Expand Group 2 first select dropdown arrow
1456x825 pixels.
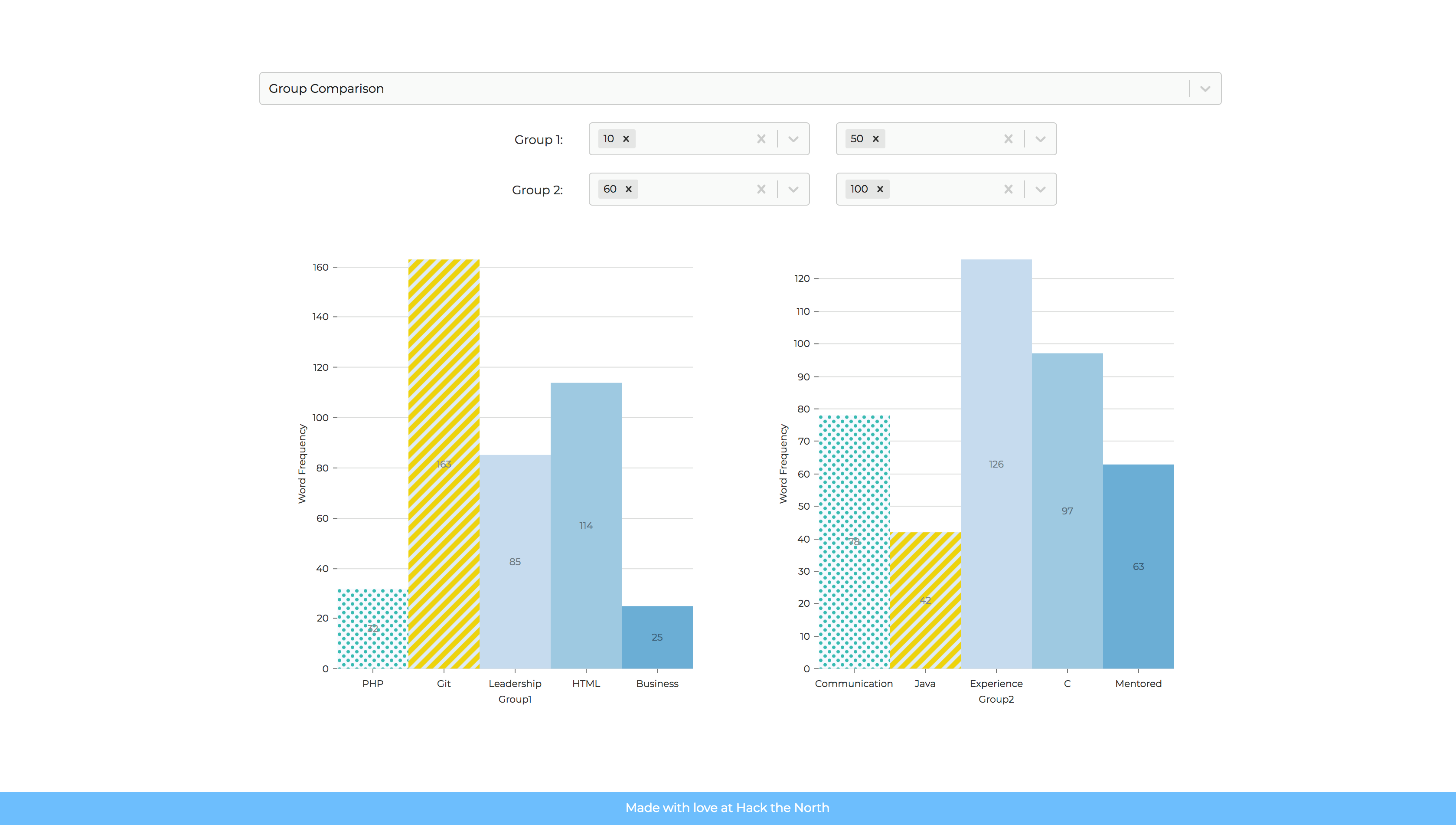pos(793,189)
